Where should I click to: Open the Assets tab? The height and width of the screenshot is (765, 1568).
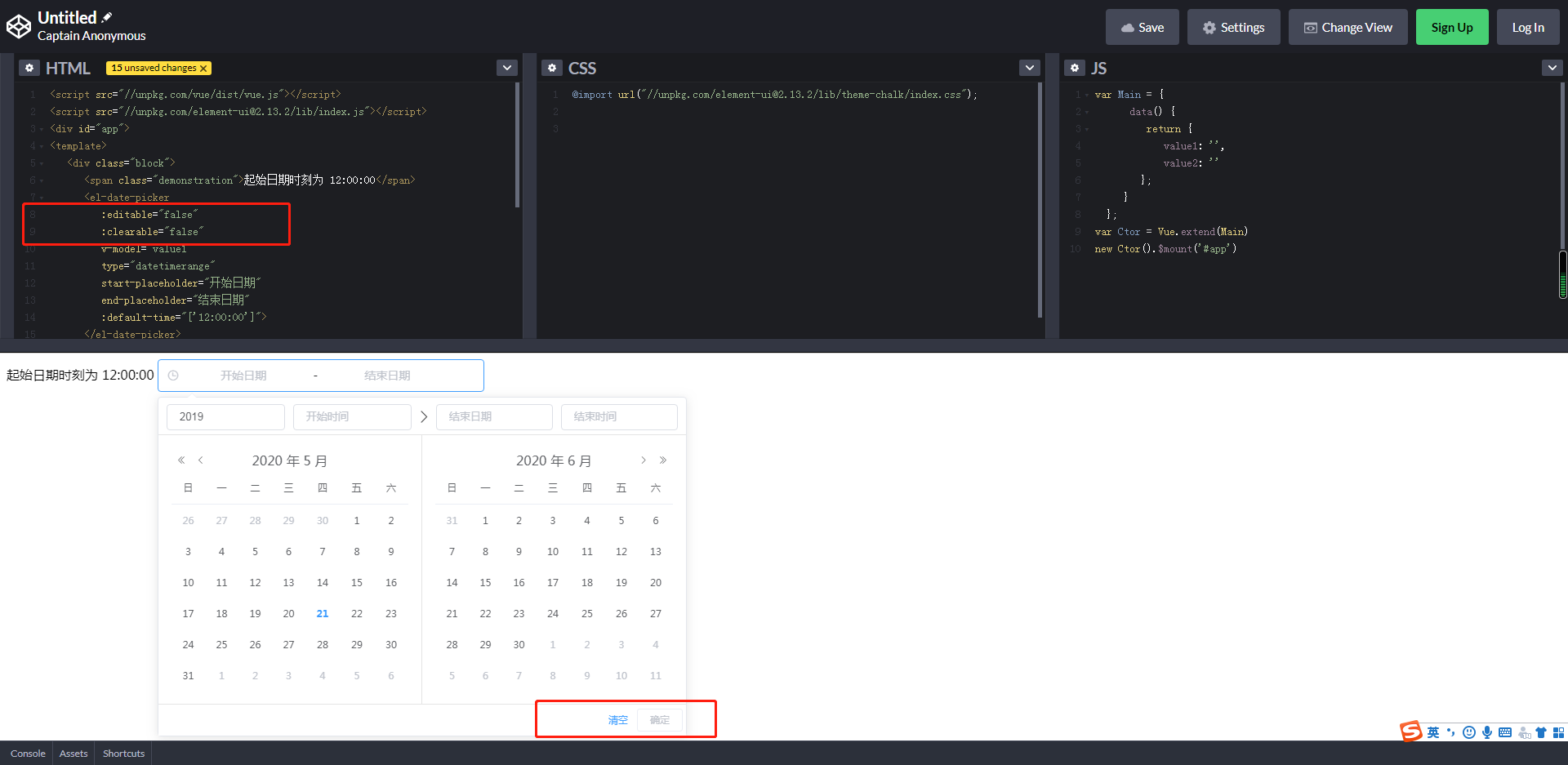(73, 753)
